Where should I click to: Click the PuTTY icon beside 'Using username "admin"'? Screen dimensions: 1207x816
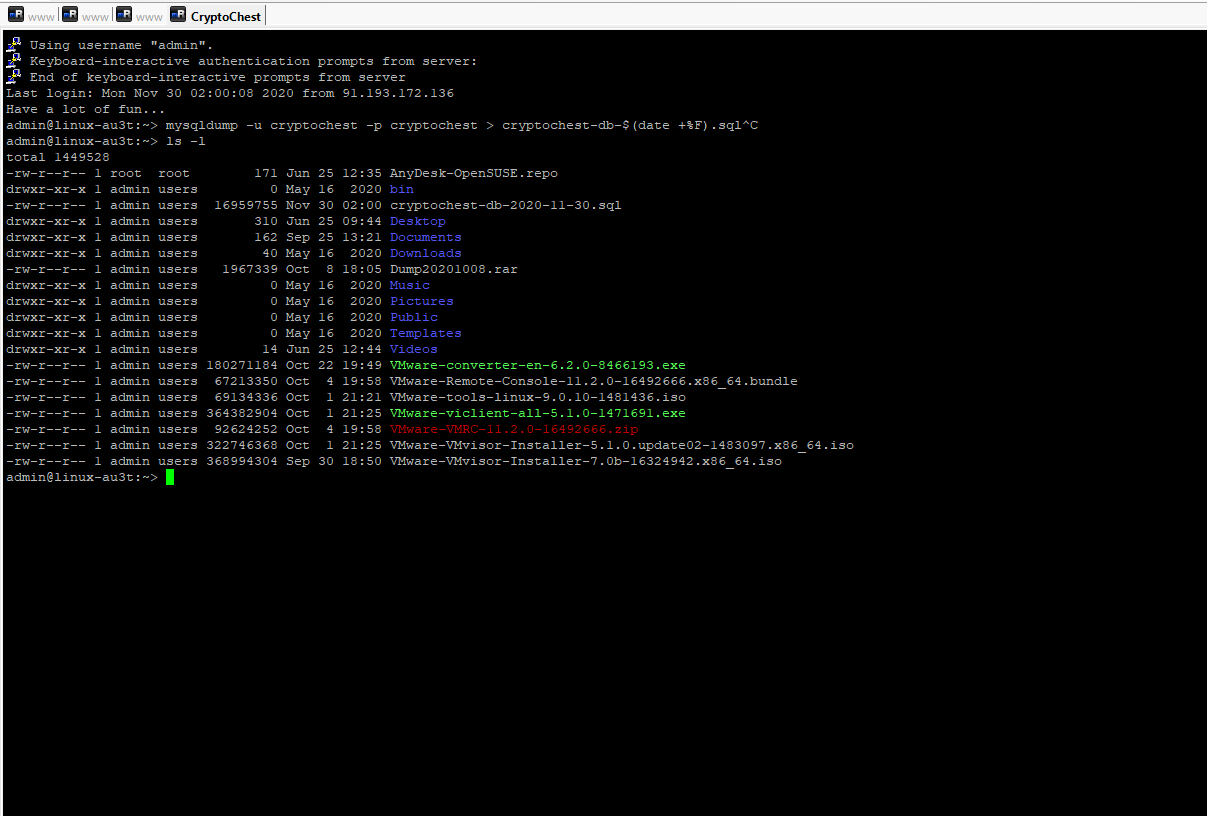(x=13, y=44)
